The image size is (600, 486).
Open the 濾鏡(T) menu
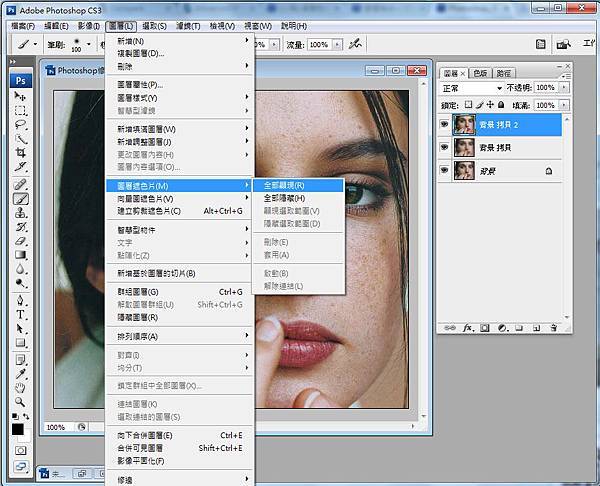[188, 26]
